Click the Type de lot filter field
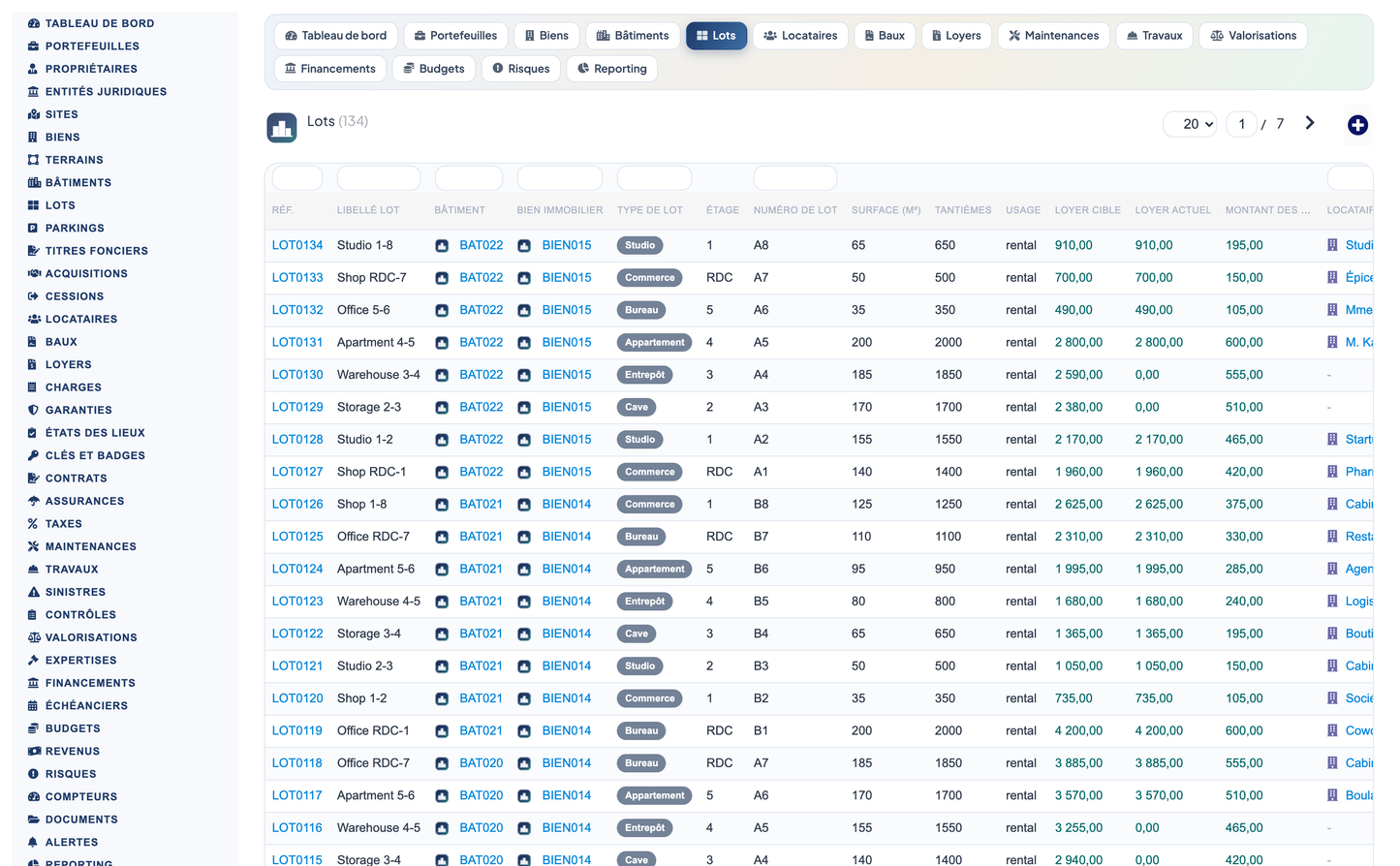 point(654,178)
